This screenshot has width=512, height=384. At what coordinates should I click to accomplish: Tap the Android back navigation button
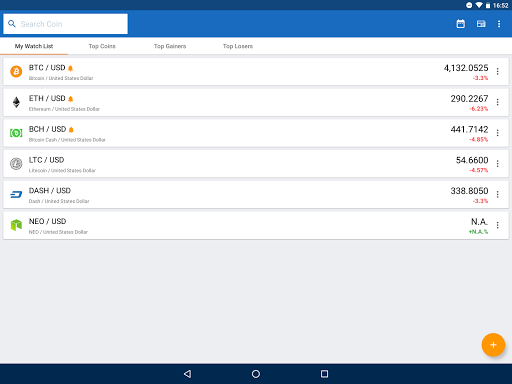(x=187, y=374)
